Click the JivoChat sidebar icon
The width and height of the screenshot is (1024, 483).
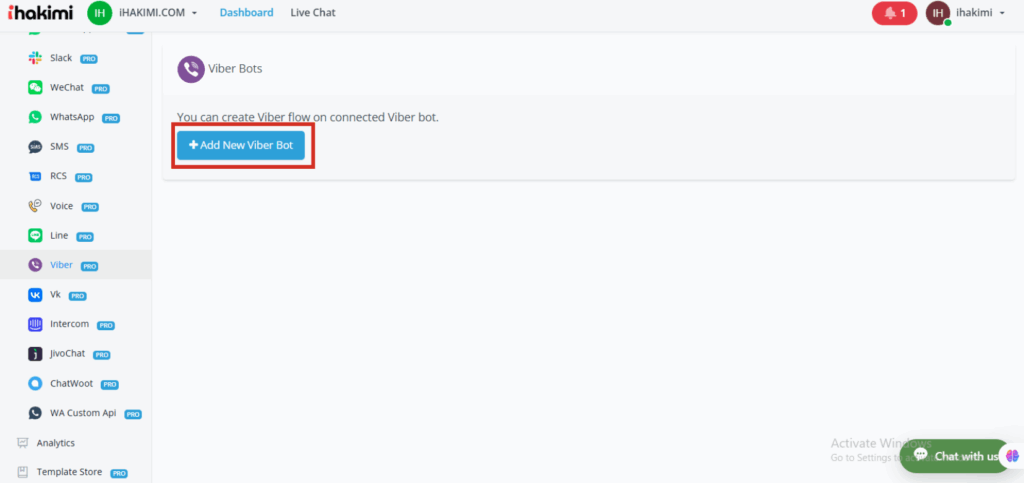[35, 354]
